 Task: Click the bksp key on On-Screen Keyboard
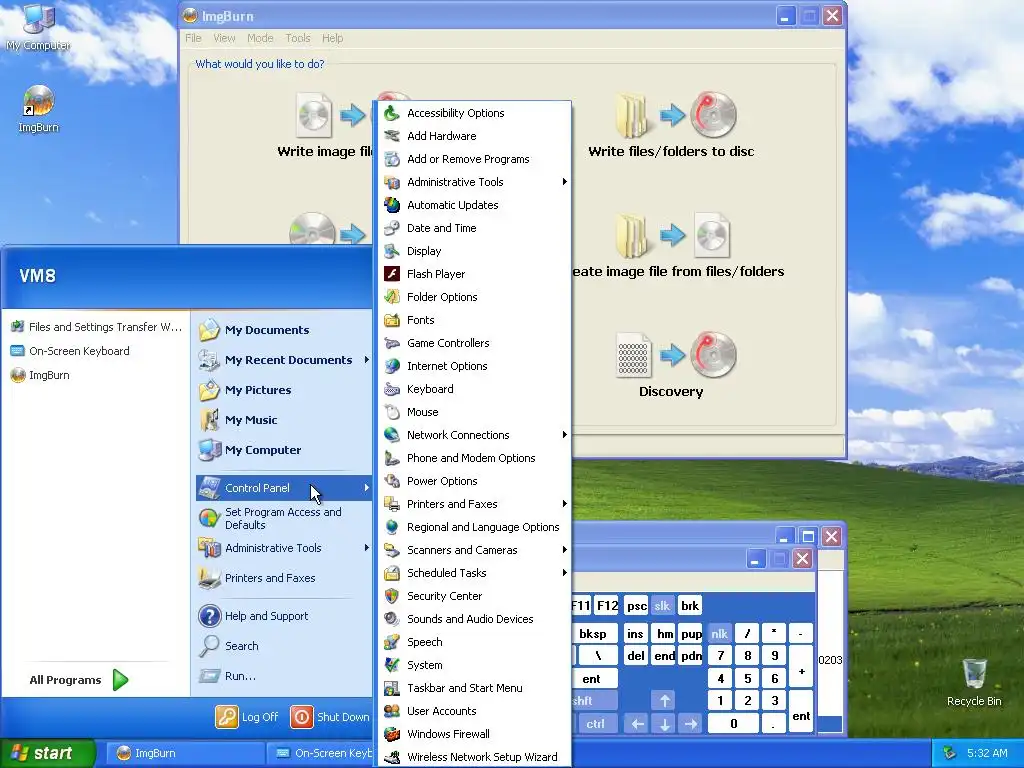click(593, 633)
